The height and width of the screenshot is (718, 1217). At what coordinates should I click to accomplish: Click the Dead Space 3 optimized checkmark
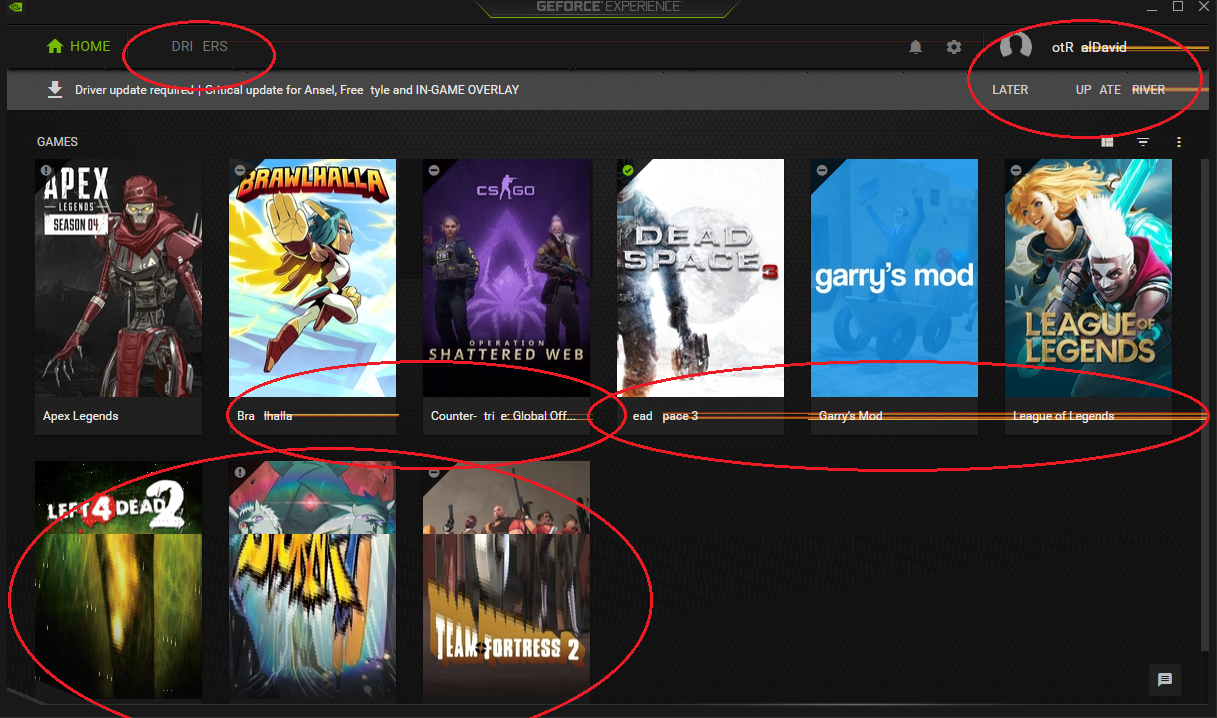[x=628, y=170]
